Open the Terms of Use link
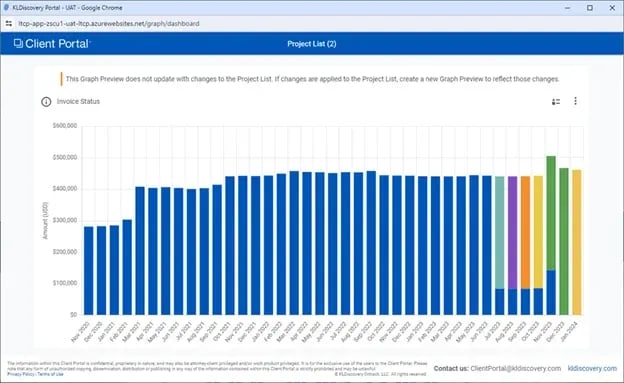 click(50, 374)
